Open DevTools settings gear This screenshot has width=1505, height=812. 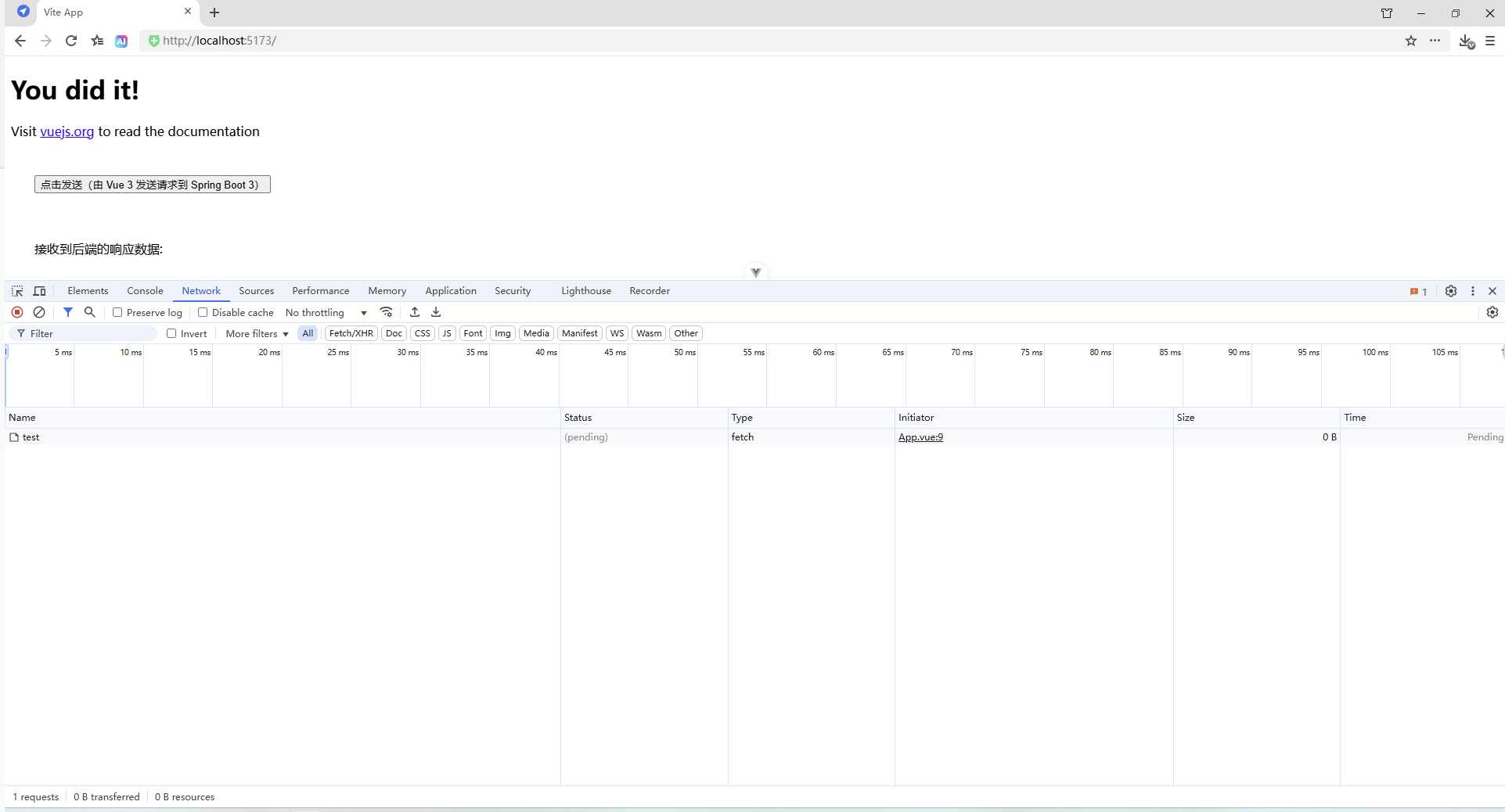click(x=1450, y=290)
